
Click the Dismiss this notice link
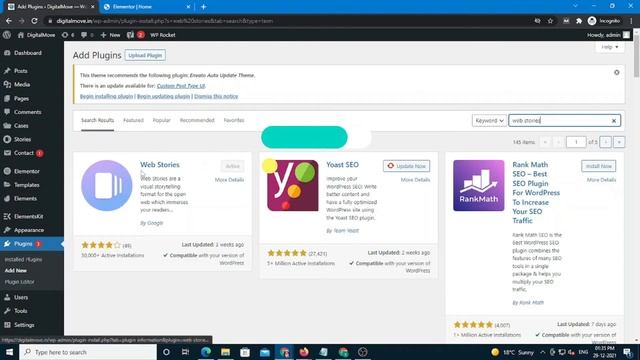pos(216,96)
